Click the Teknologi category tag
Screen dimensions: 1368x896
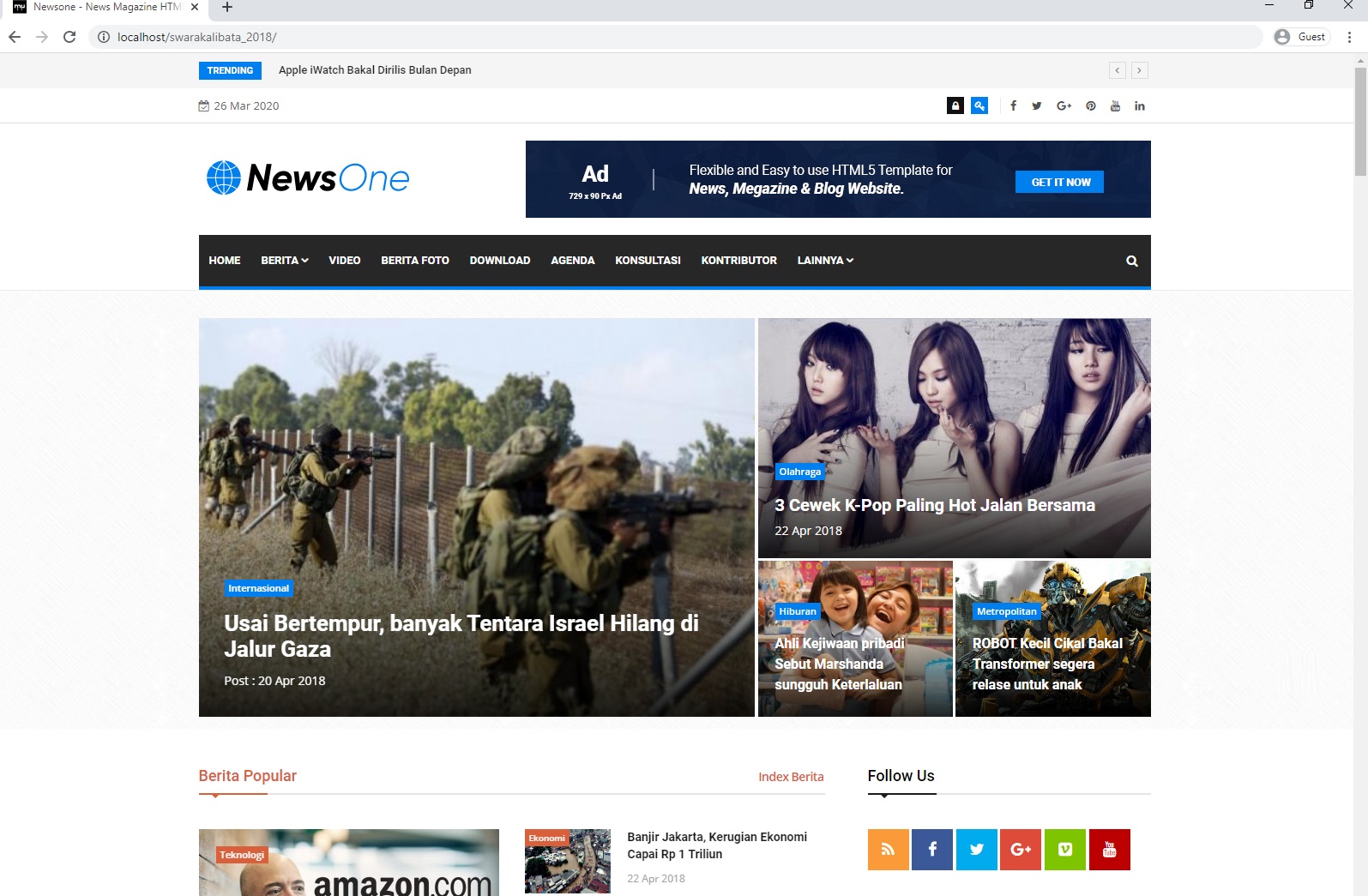[x=242, y=855]
